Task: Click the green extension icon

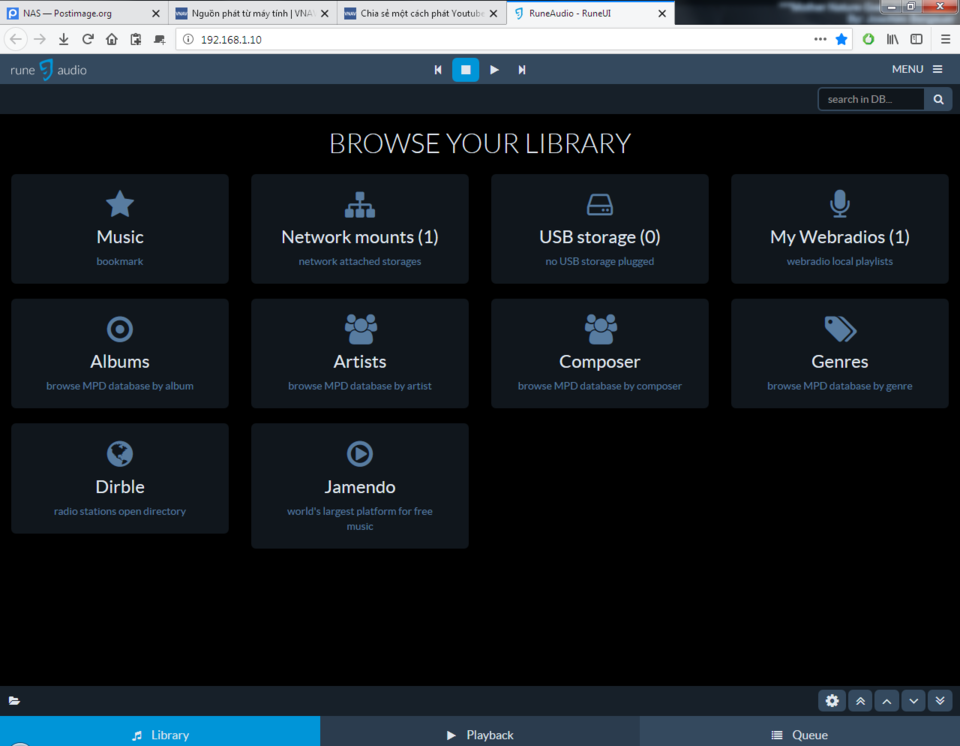Action: 868,39
